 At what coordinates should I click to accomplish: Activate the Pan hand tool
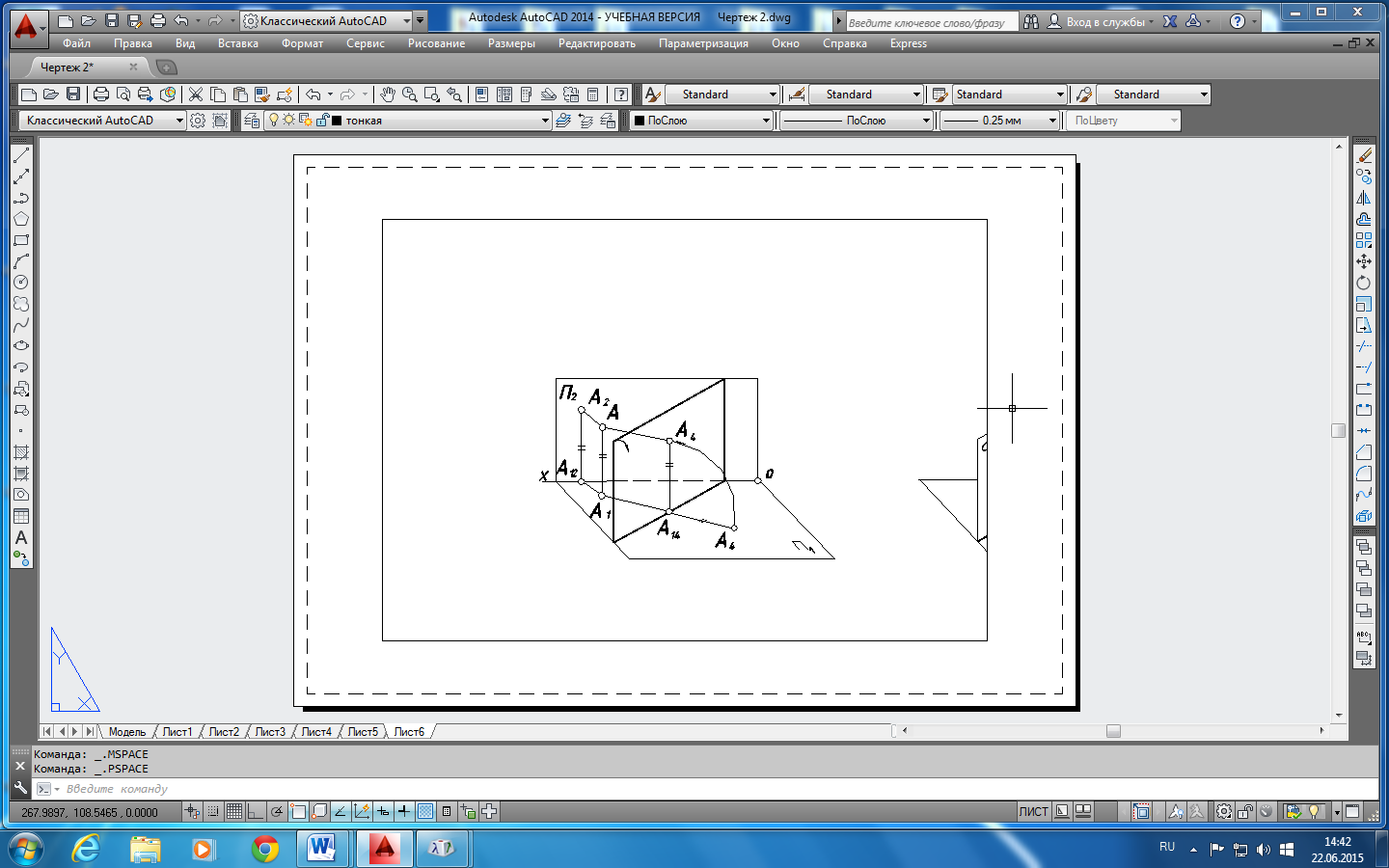388,95
